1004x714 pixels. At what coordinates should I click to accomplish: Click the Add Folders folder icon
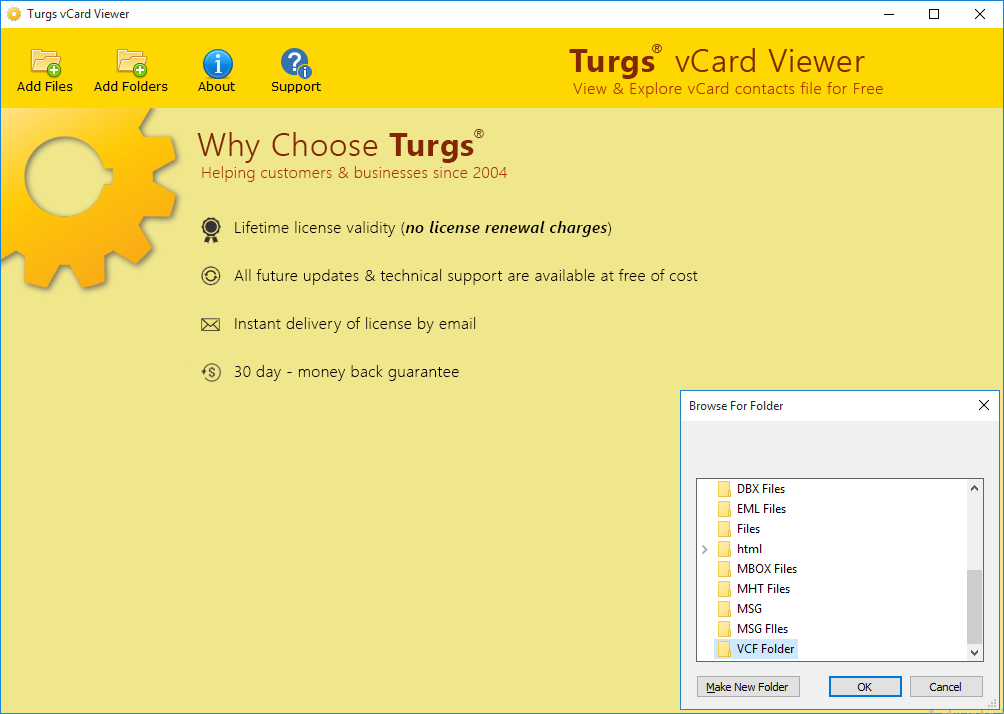132,62
